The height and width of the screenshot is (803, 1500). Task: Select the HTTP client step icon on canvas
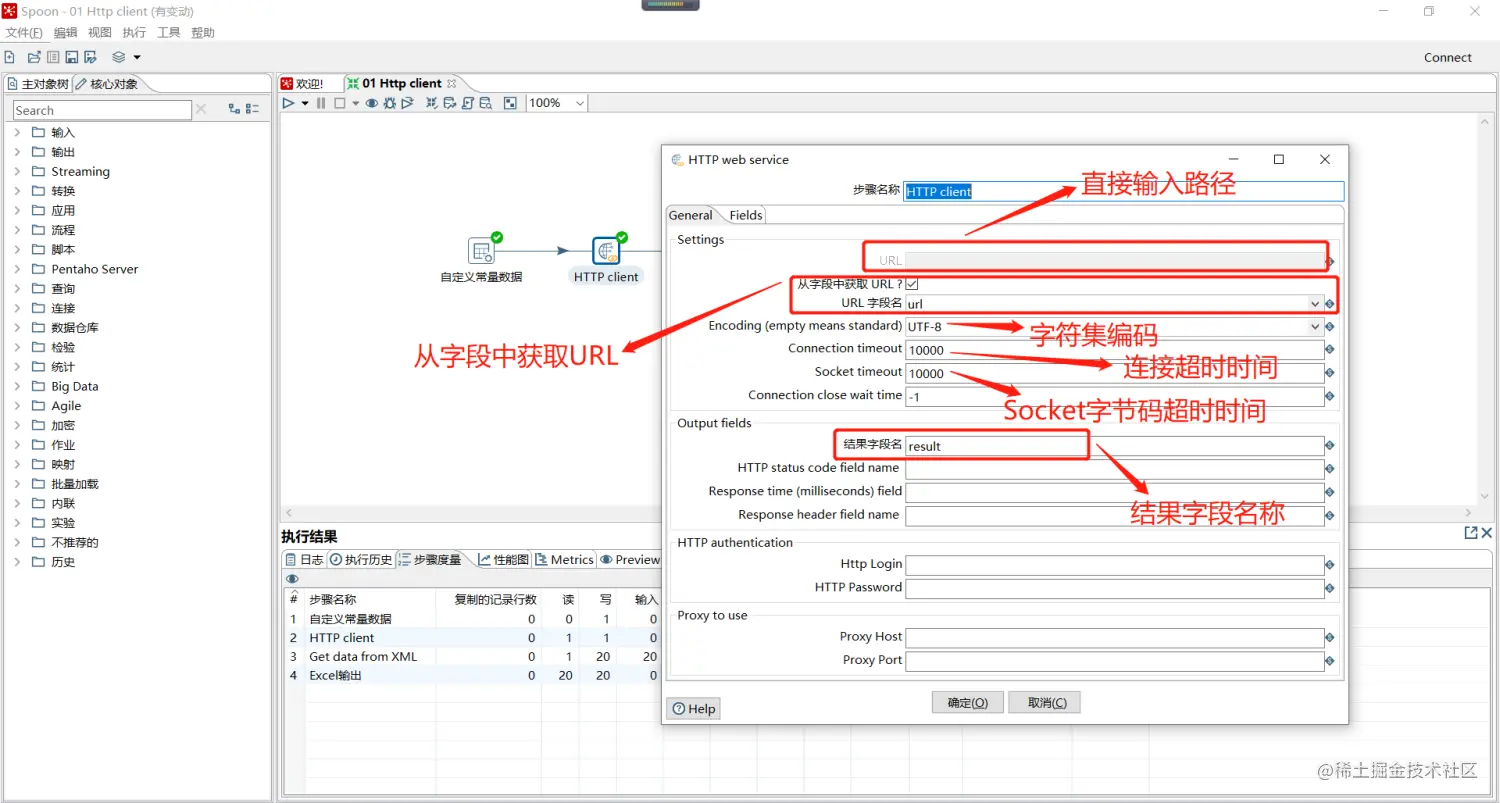tap(606, 251)
